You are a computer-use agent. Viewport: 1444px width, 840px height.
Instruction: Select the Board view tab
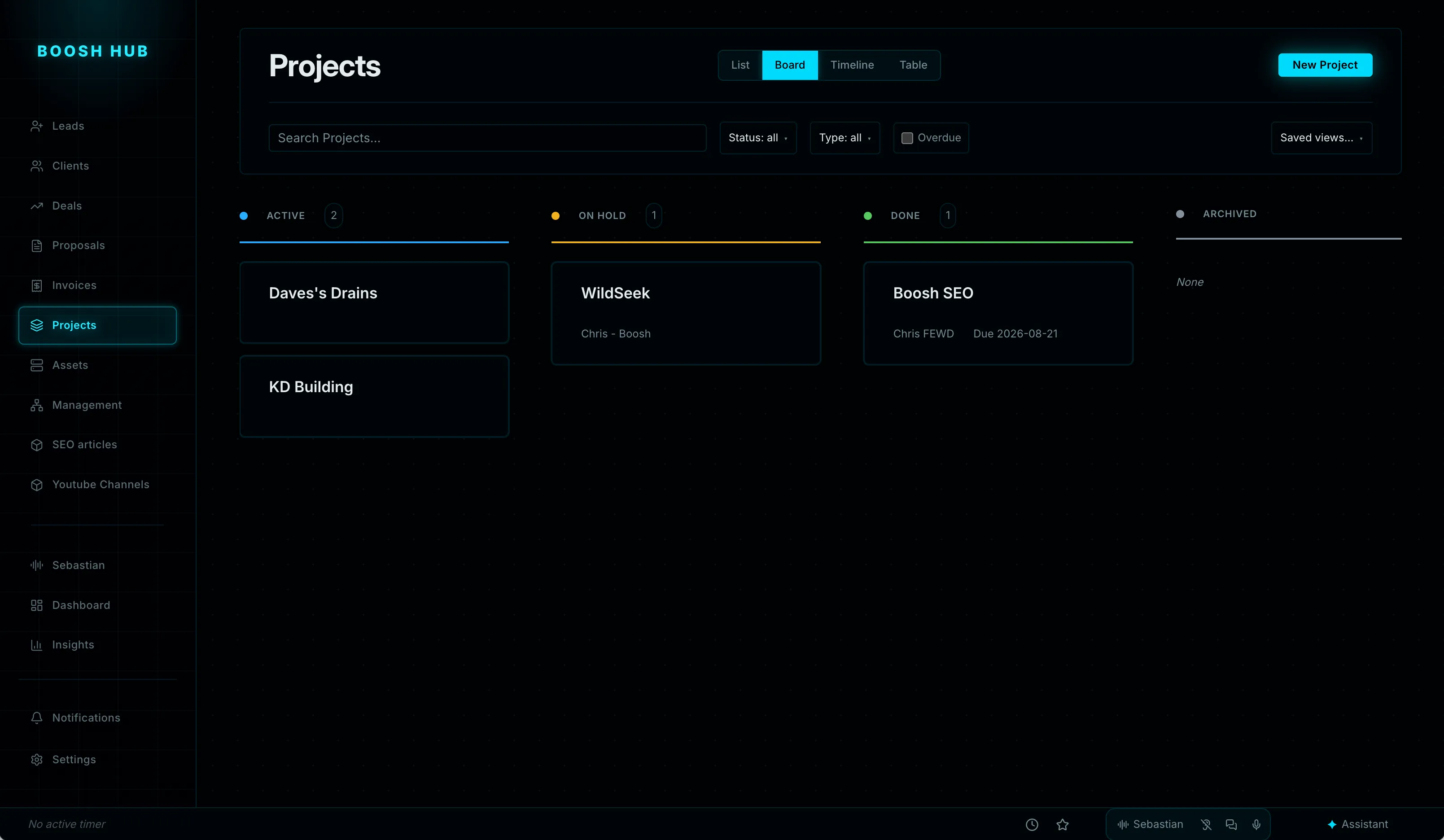[x=790, y=66]
